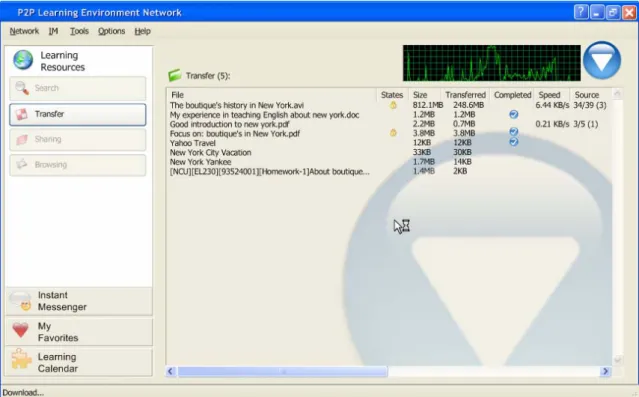Open the Instant Messenger panel
The height and width of the screenshot is (397, 639).
coord(79,301)
